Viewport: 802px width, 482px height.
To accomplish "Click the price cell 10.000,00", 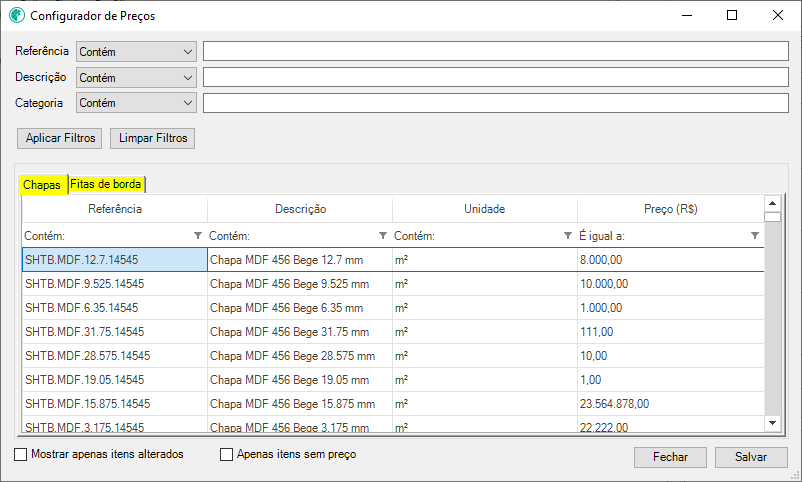I will [x=671, y=284].
